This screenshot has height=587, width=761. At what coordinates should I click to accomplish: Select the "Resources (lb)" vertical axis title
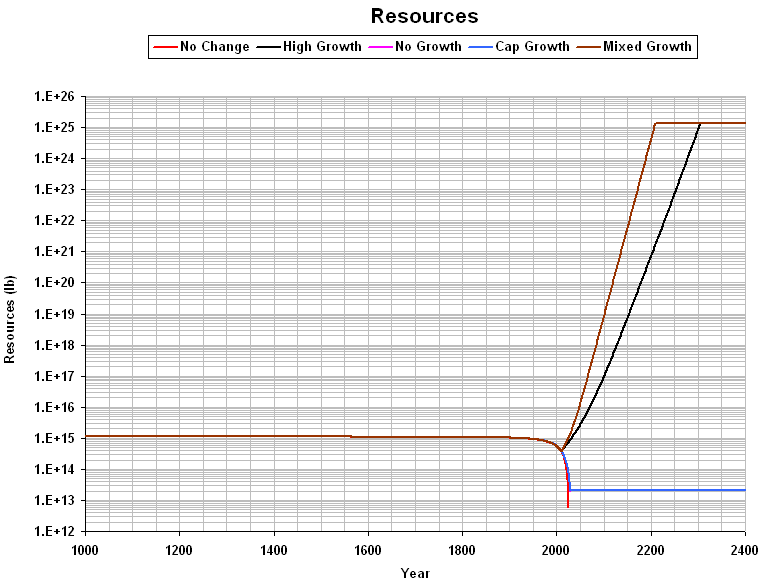coord(10,313)
